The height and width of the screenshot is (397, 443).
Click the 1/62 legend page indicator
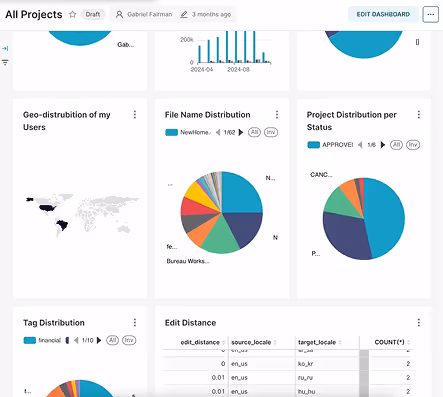(x=229, y=132)
